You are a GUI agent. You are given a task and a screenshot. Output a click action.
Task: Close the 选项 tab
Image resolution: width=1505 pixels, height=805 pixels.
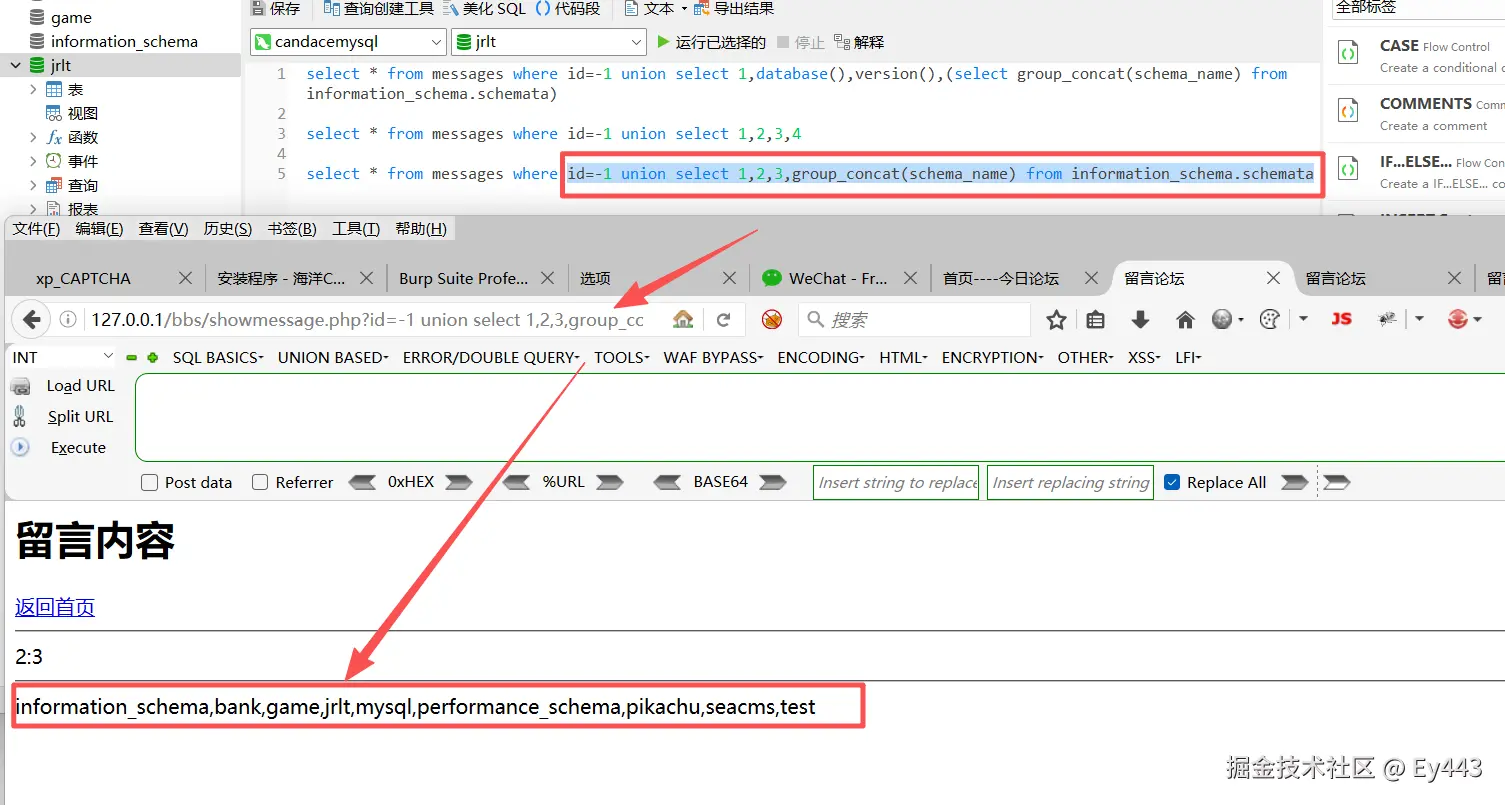[729, 278]
